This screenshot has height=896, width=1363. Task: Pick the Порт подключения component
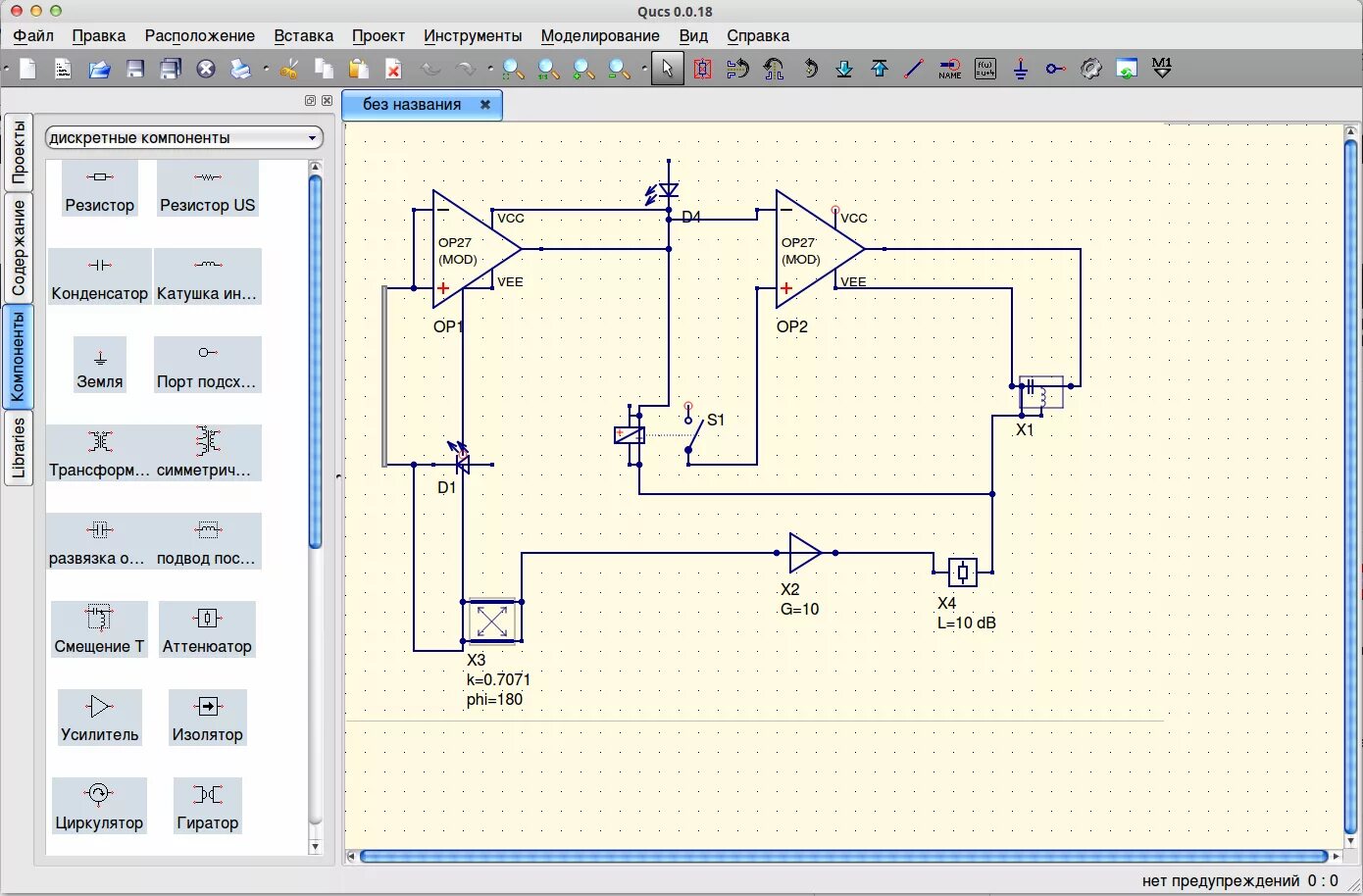pos(207,366)
